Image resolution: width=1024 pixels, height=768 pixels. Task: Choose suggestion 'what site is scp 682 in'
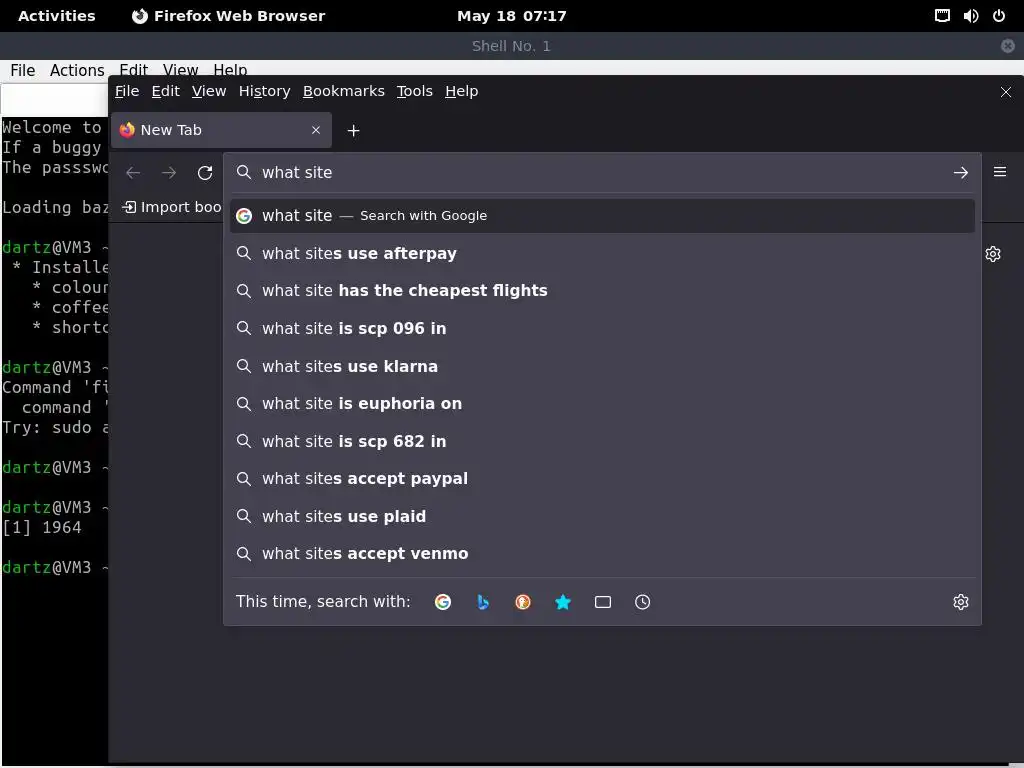point(602,441)
